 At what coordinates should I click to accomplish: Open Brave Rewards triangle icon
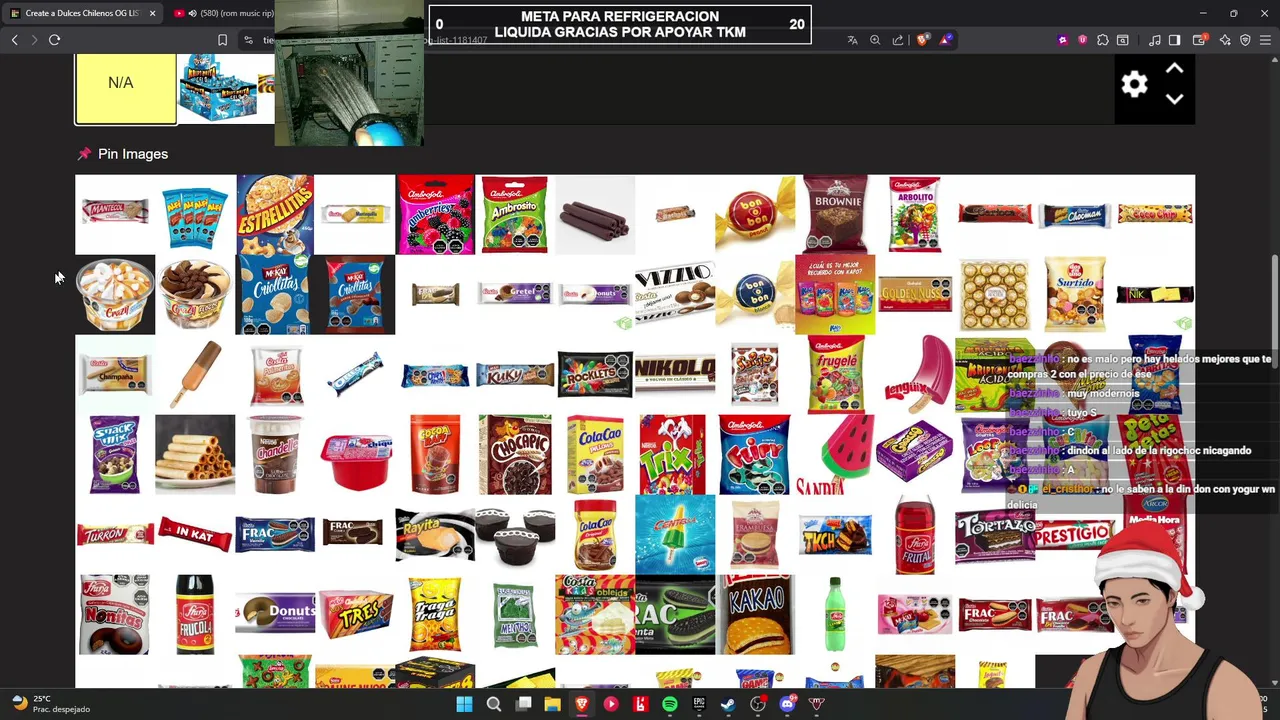coord(945,40)
